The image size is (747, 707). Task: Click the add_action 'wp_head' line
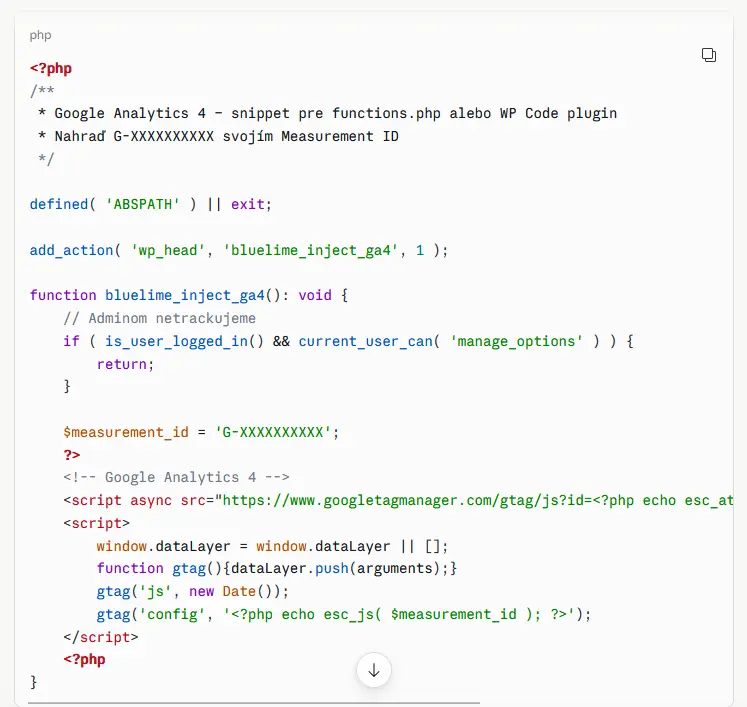pyautogui.click(x=239, y=250)
